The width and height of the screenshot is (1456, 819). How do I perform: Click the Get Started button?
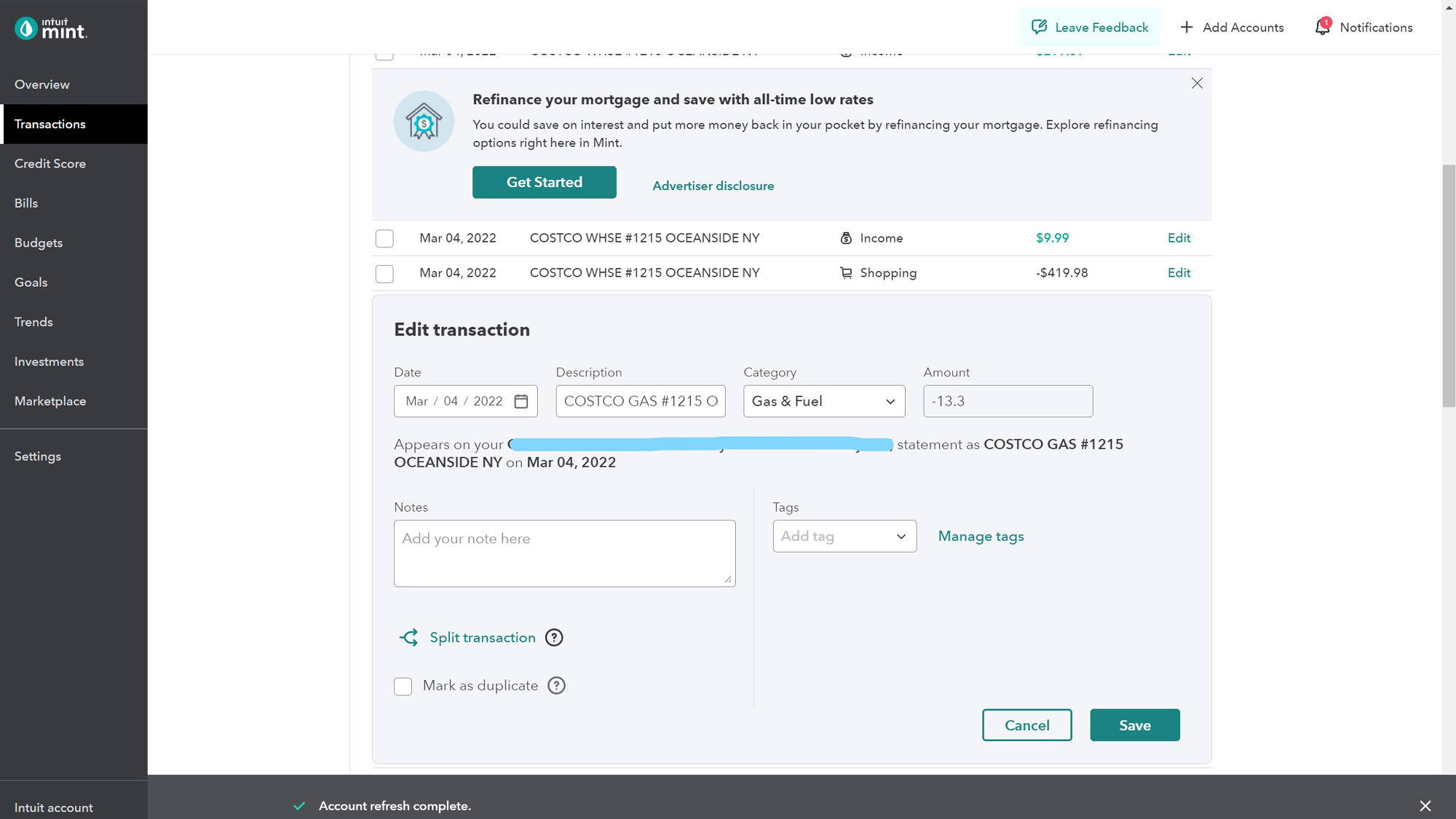(x=544, y=182)
